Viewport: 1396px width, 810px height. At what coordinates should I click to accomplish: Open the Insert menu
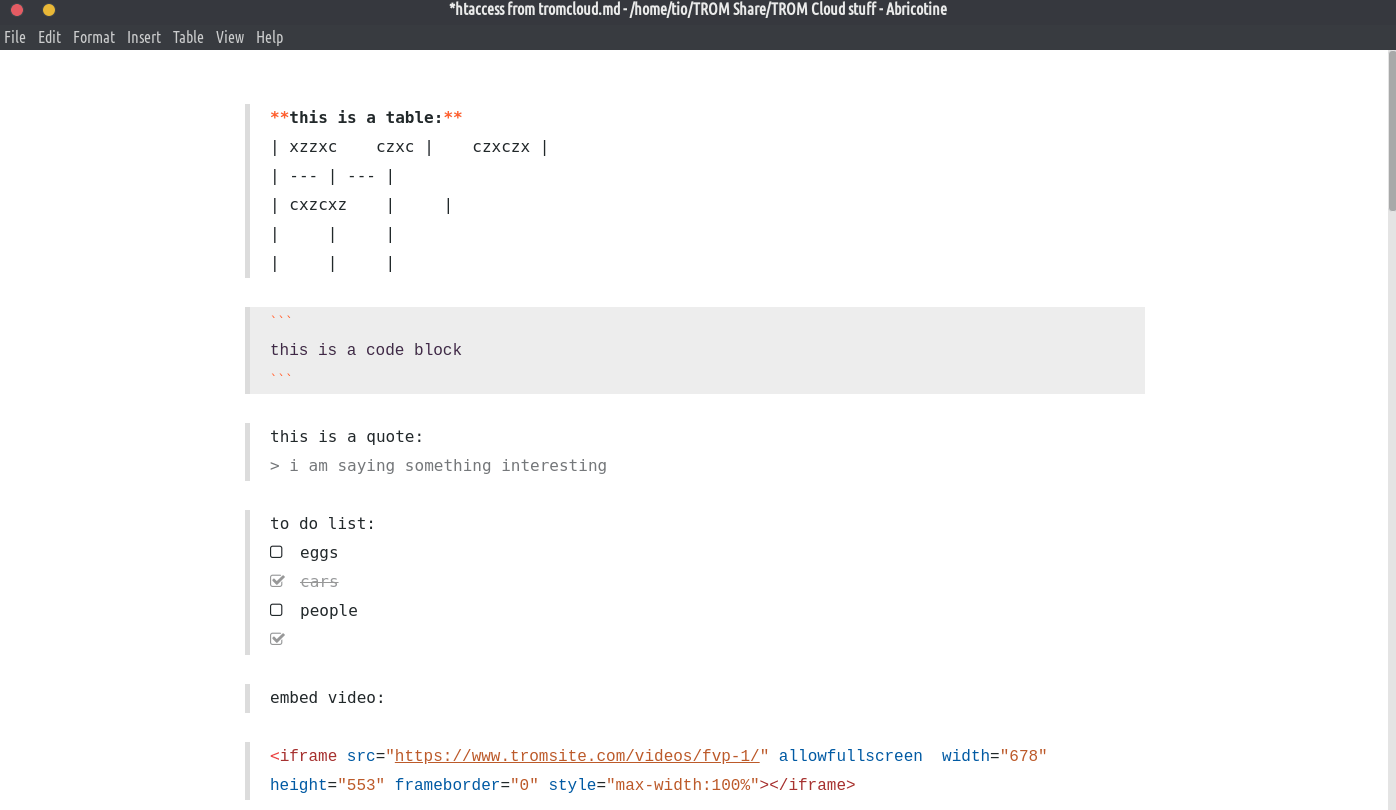(144, 37)
